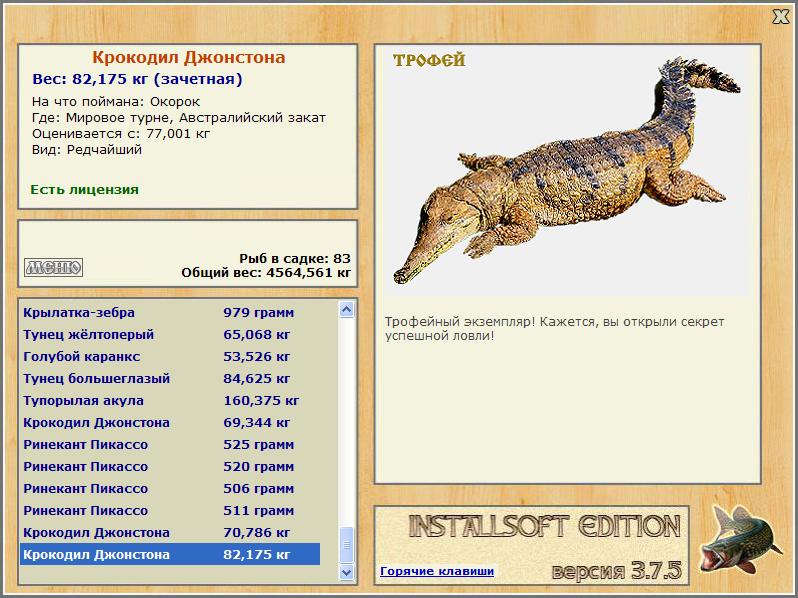Grab the fish list scrollbar thumb

click(347, 545)
